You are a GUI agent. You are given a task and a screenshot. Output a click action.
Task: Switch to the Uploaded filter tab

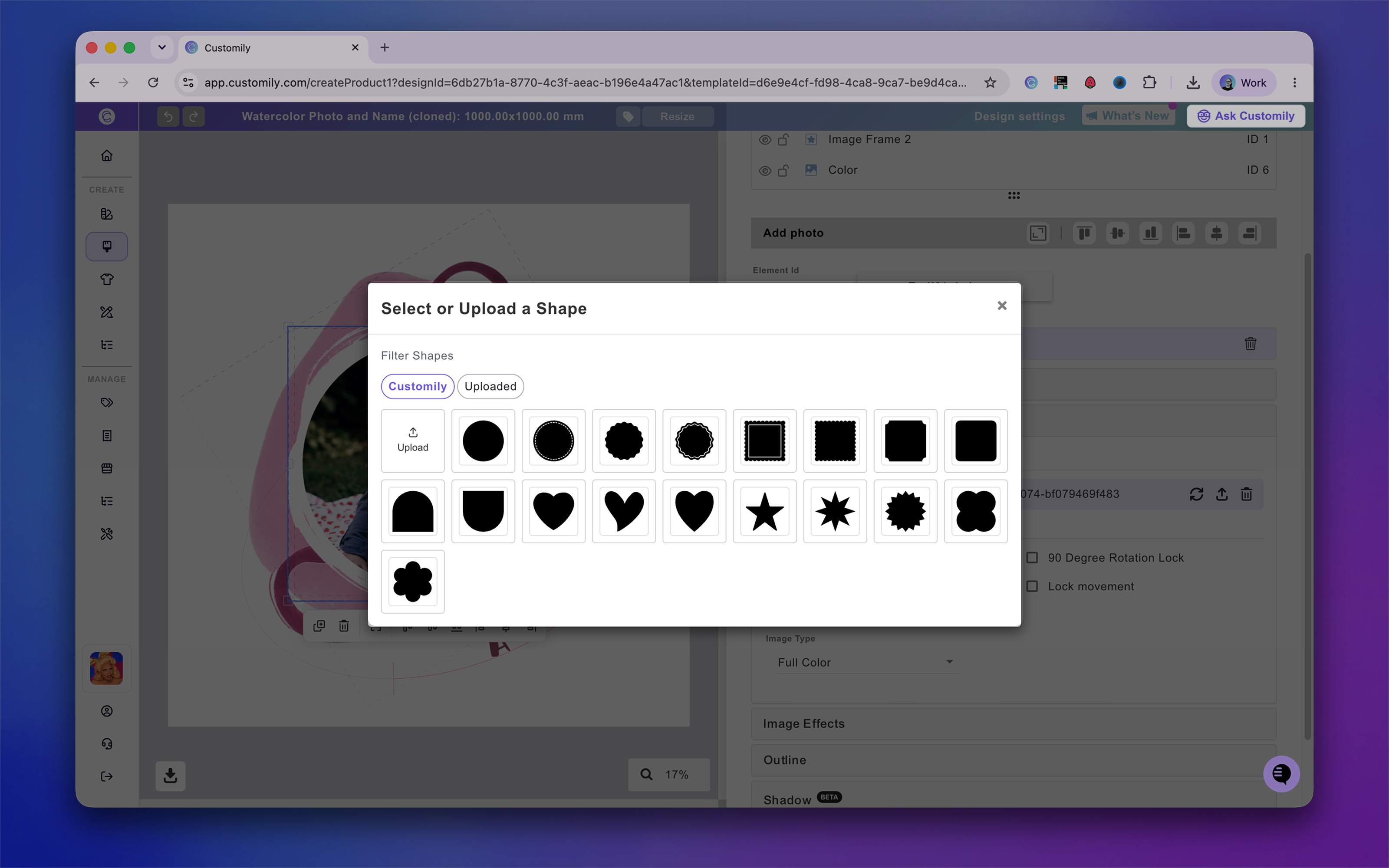click(x=490, y=386)
